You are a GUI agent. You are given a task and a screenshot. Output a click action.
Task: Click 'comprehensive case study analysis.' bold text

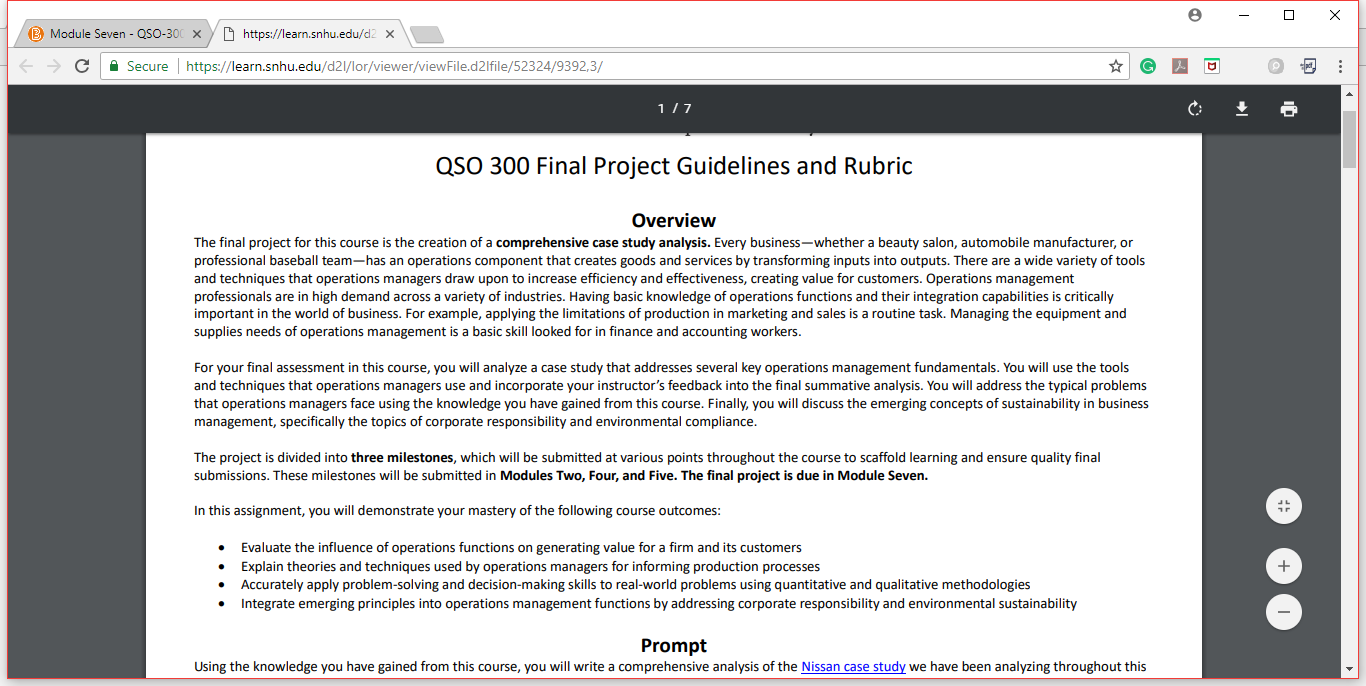(603, 242)
